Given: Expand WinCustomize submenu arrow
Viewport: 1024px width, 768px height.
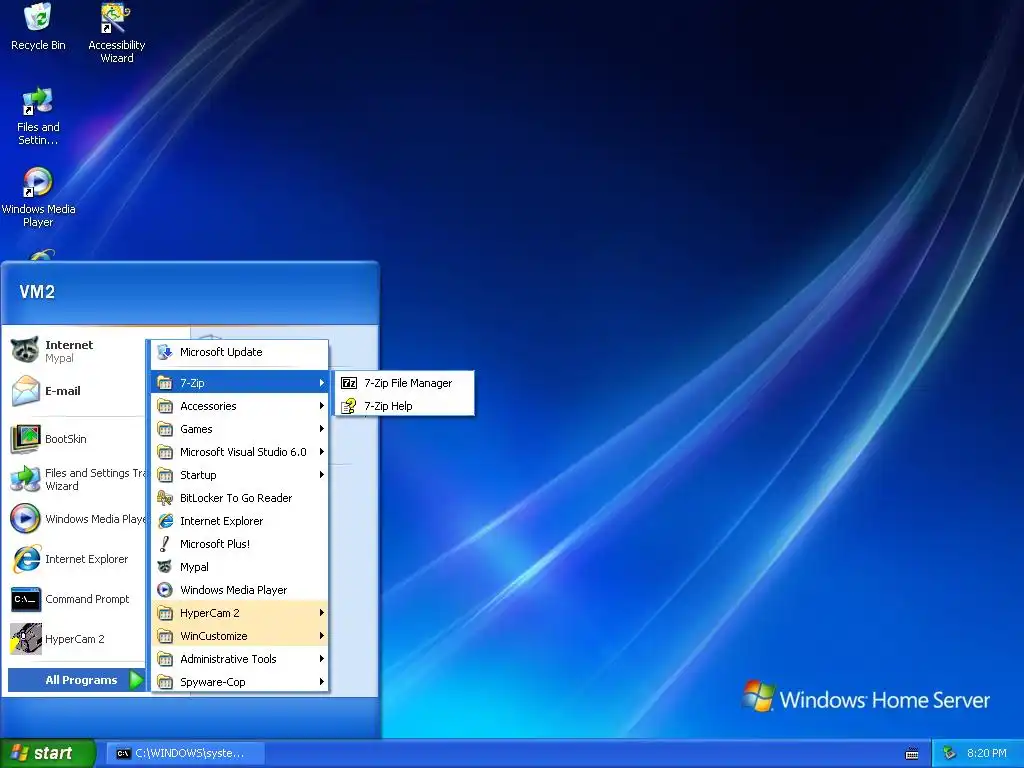Looking at the screenshot, I should pyautogui.click(x=321, y=636).
